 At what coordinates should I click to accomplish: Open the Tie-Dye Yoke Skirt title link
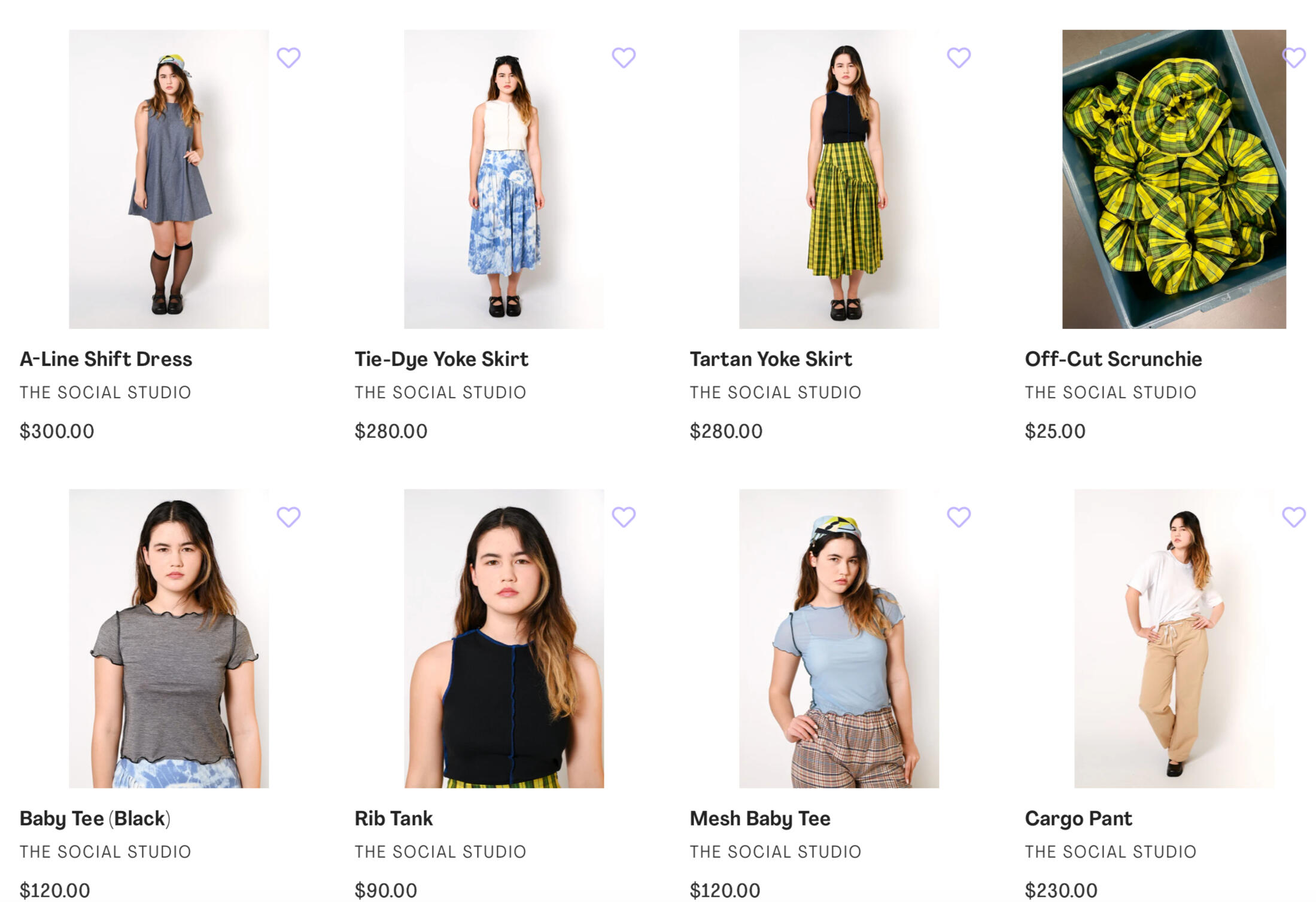[x=441, y=359]
